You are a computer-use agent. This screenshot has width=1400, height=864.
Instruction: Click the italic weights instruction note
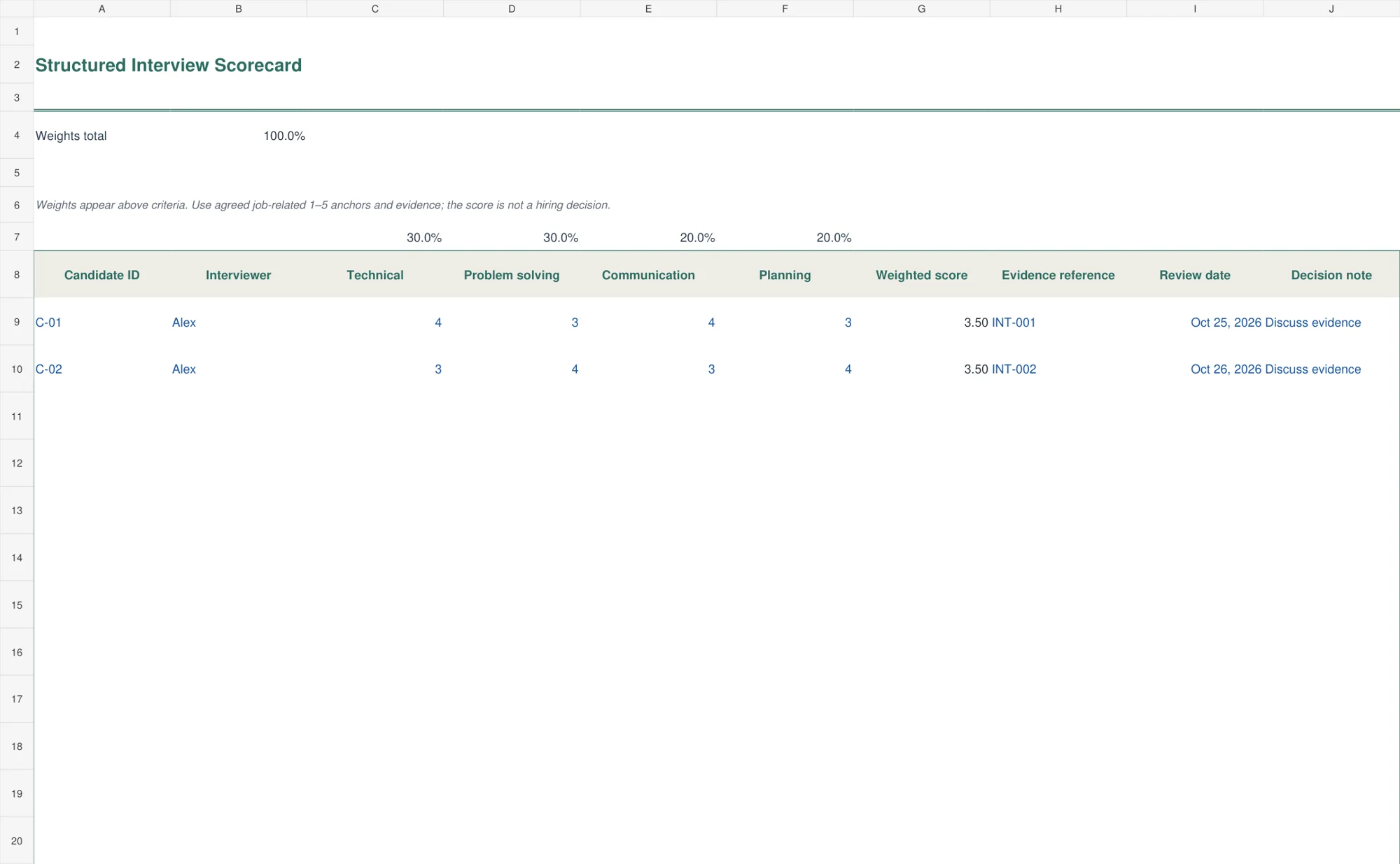click(x=323, y=205)
